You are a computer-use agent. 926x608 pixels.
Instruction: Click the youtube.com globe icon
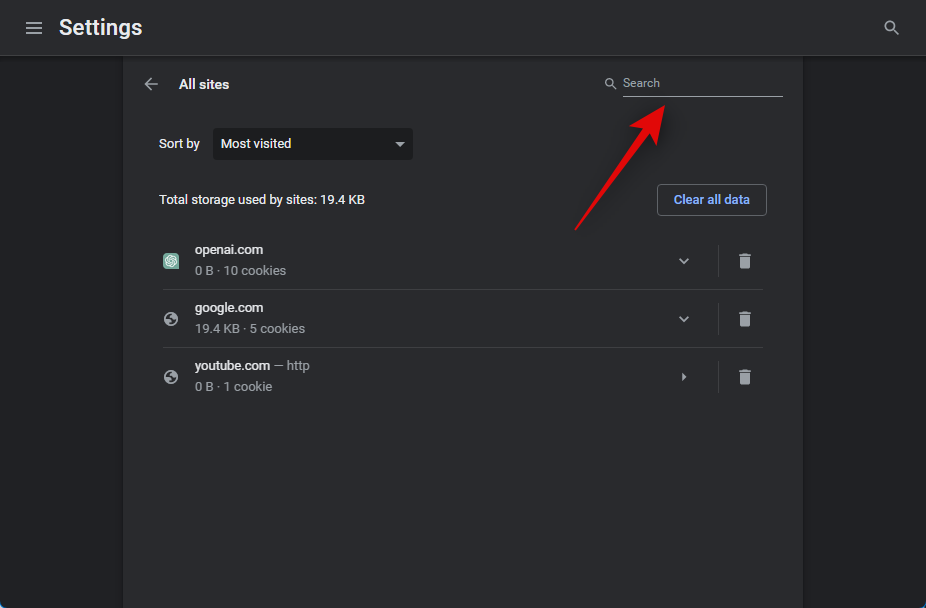pos(171,377)
